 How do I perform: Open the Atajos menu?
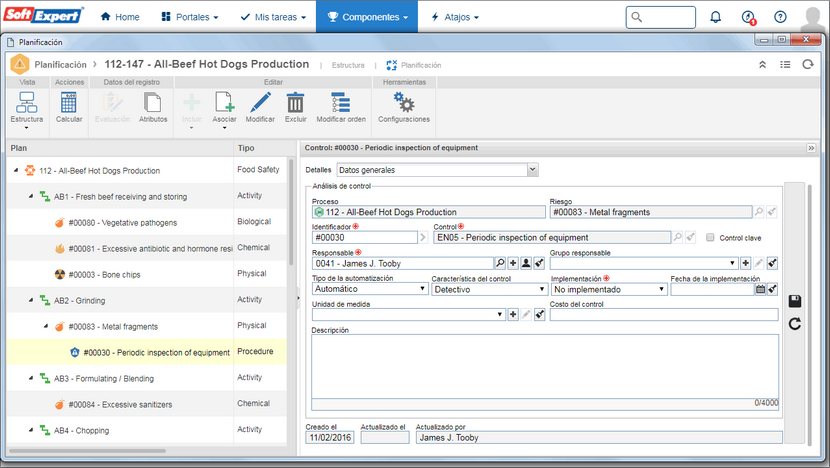point(455,17)
